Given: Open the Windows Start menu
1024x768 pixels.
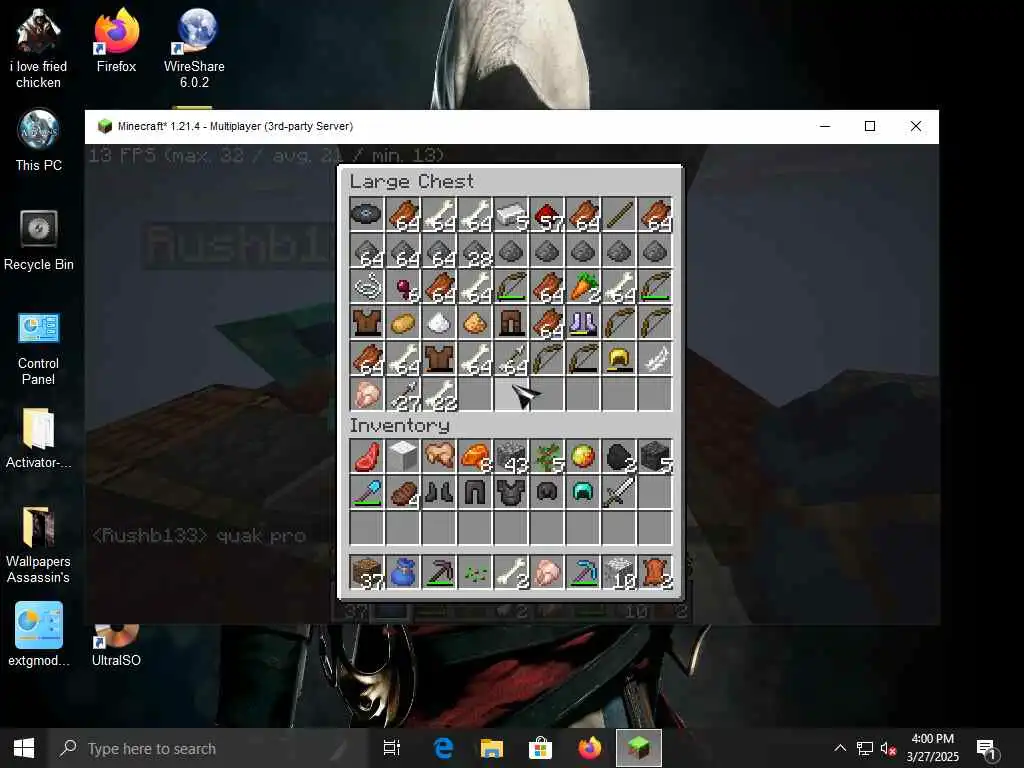Looking at the screenshot, I should point(24,748).
